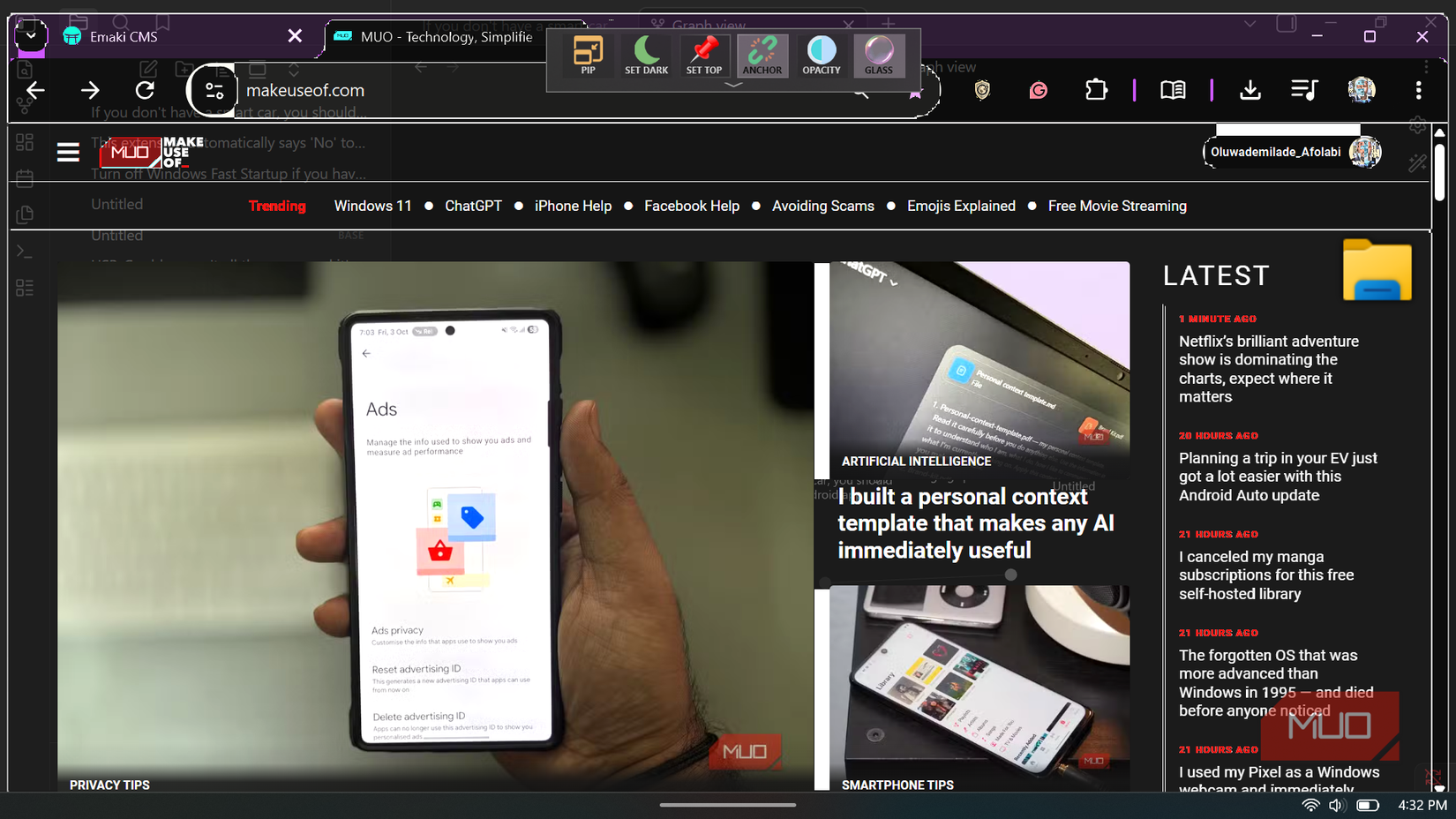1456x819 pixels.
Task: Select the PIP icon in the popup
Action: point(587,55)
